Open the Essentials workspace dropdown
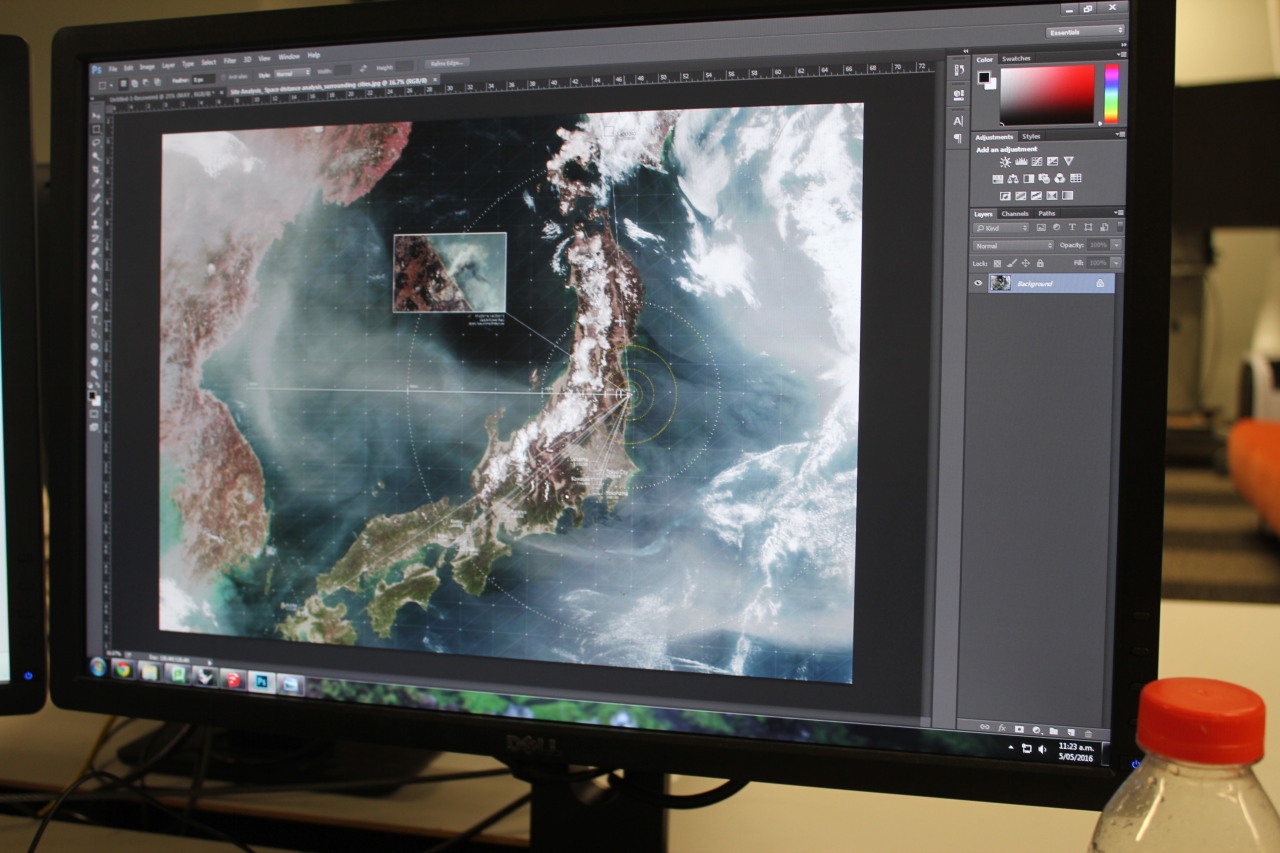Viewport: 1280px width, 853px height. coord(1084,32)
